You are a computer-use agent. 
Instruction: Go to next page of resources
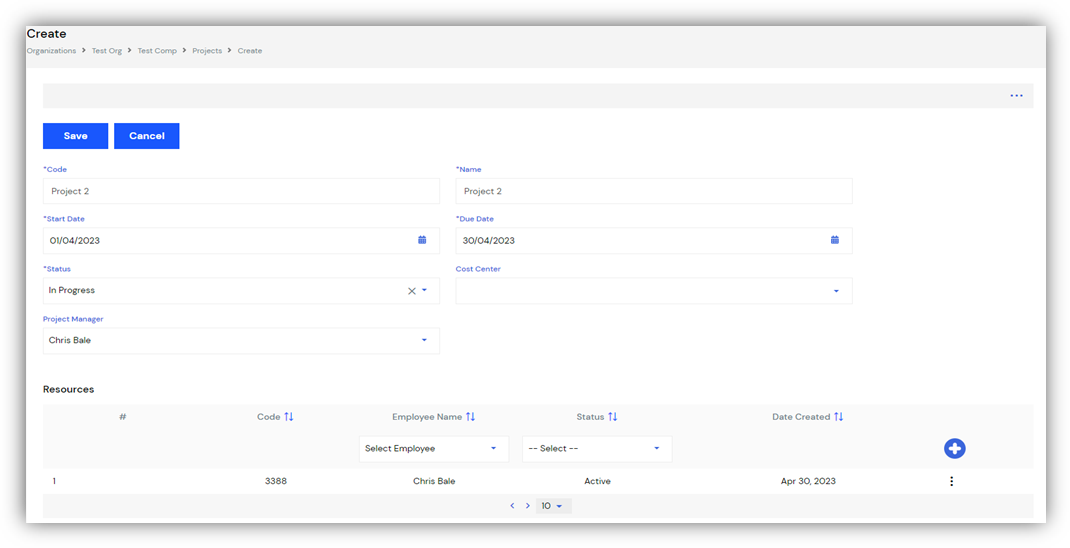(x=527, y=506)
